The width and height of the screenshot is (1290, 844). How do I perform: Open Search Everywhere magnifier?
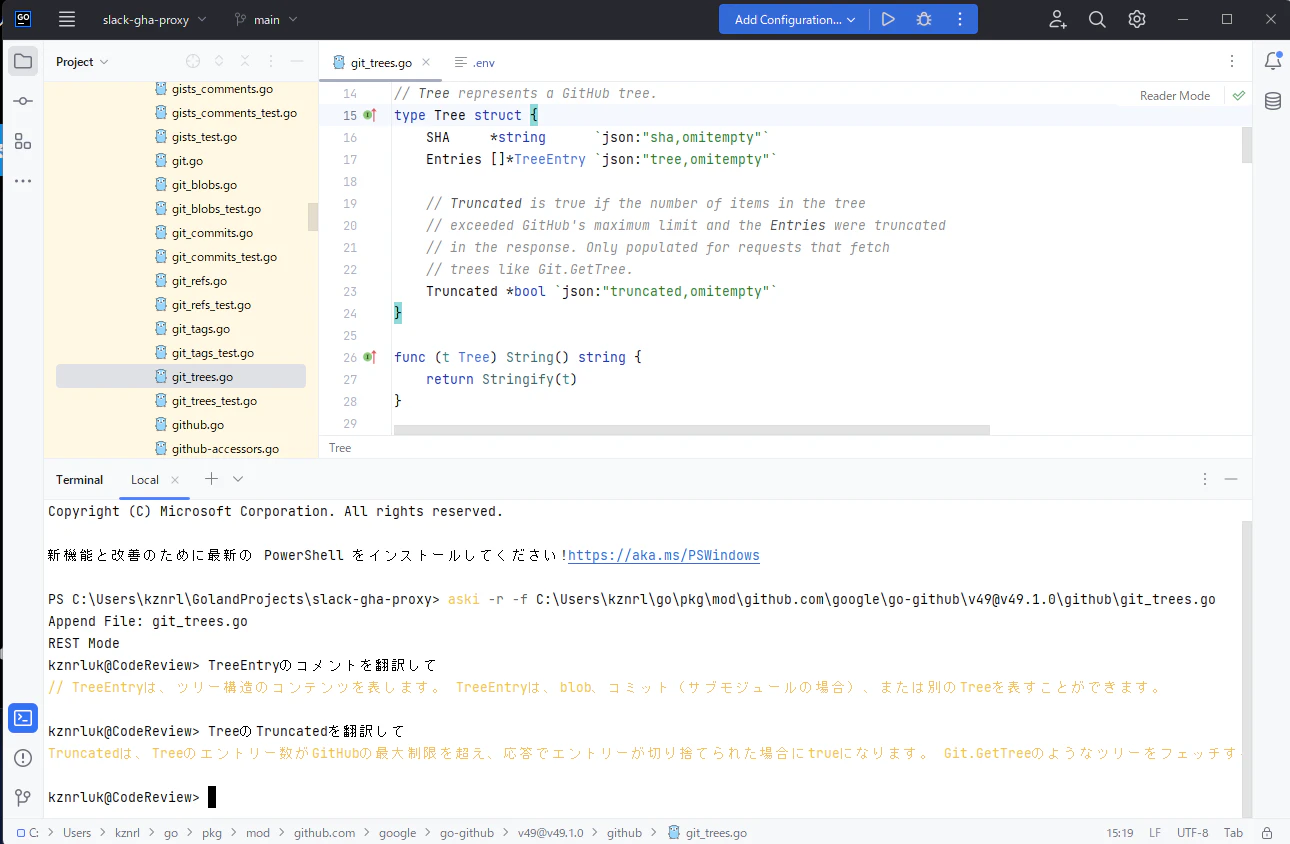click(x=1097, y=19)
